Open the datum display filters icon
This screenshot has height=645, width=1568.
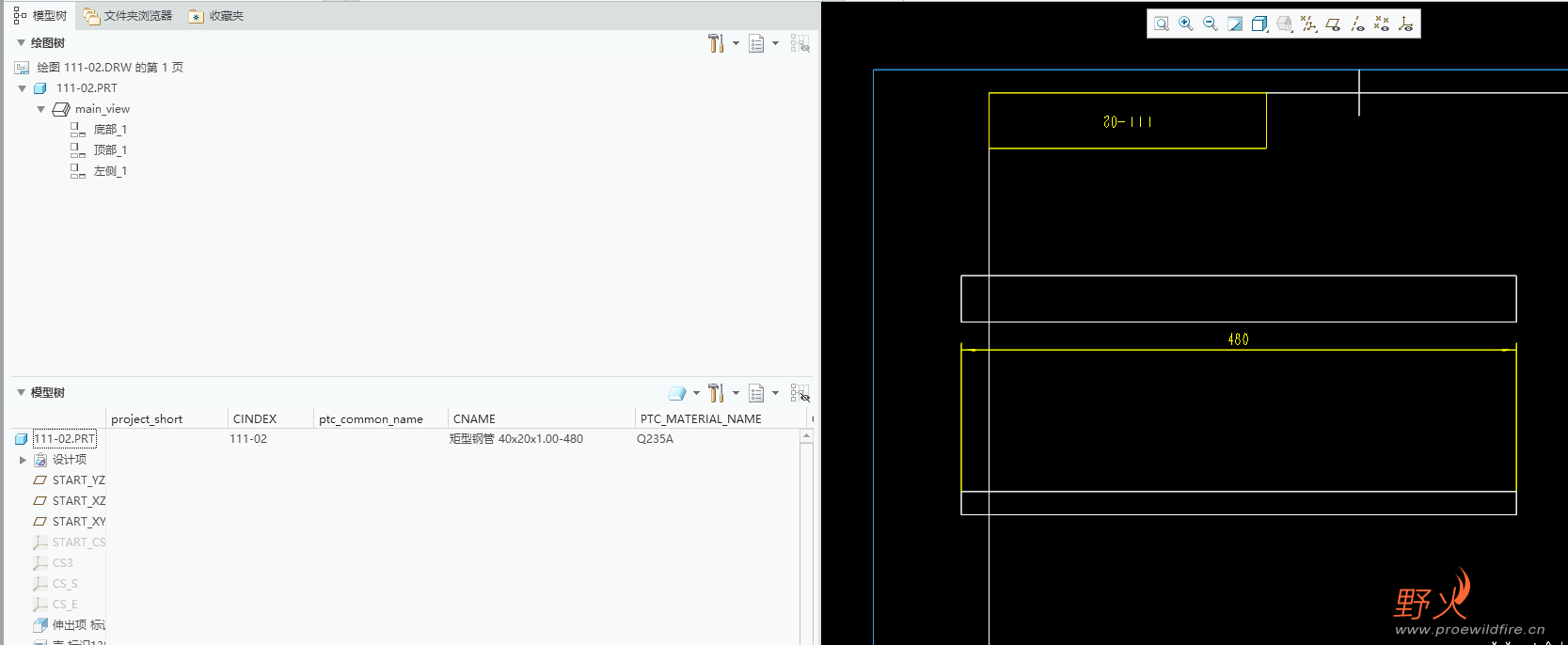click(1308, 24)
